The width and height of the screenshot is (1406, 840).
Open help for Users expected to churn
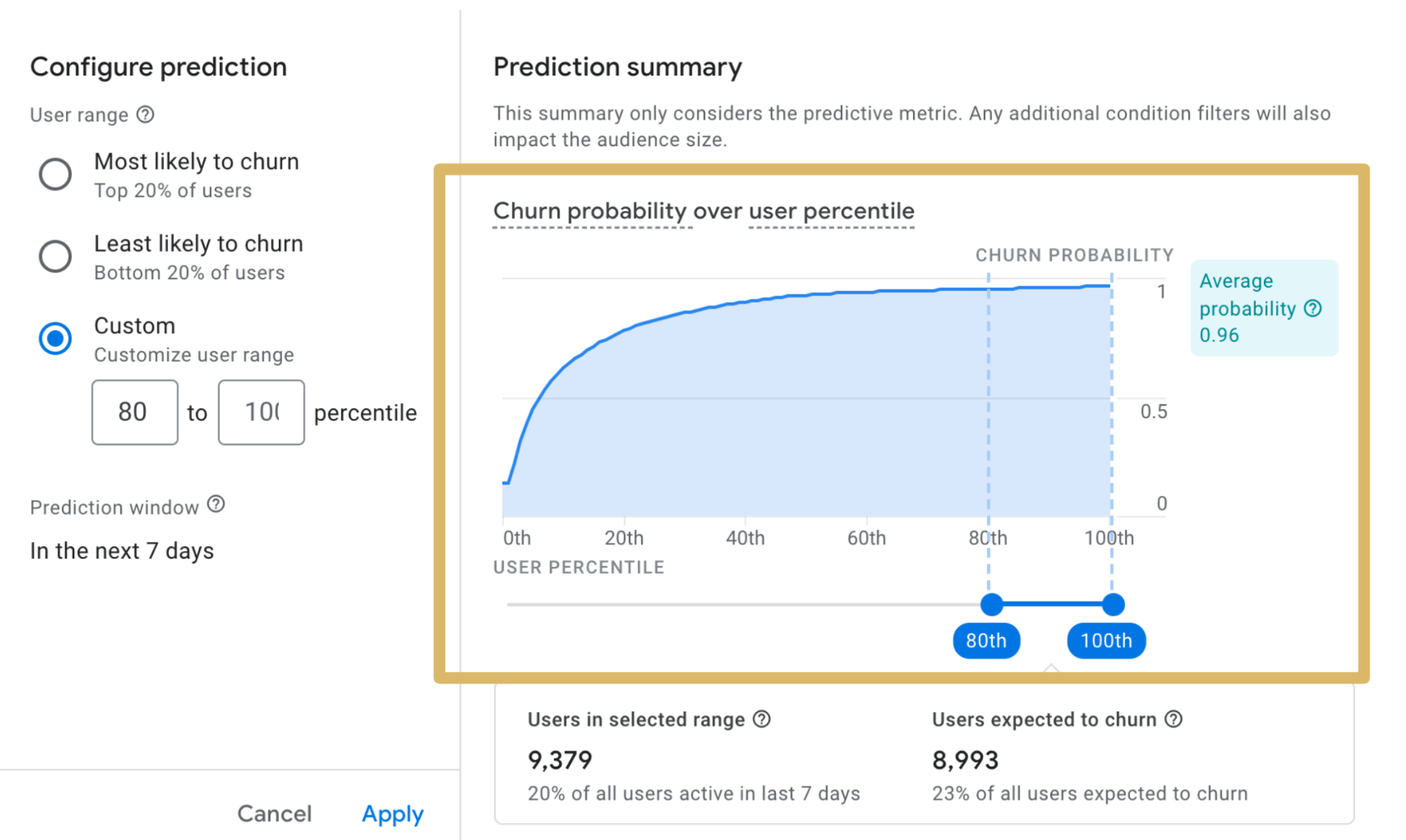tap(1174, 719)
